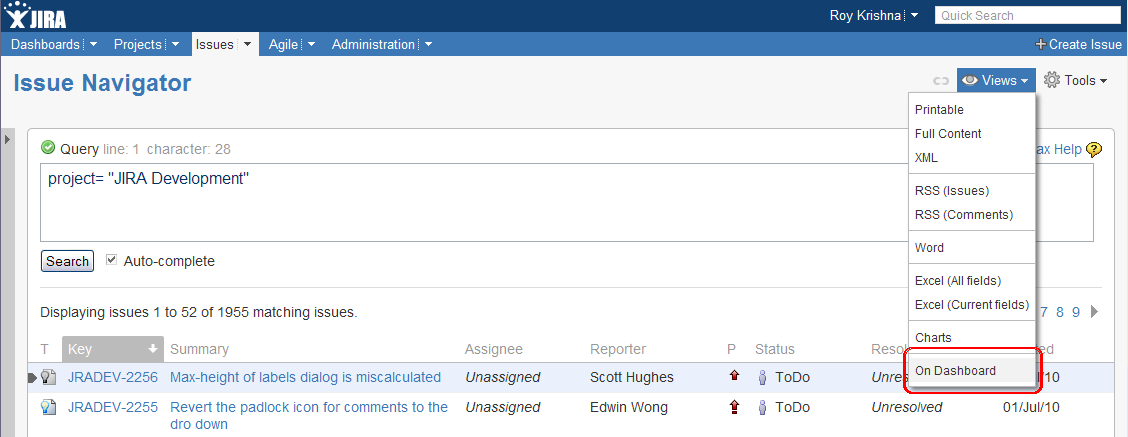Expand the Administration menu dropdown

coord(428,45)
